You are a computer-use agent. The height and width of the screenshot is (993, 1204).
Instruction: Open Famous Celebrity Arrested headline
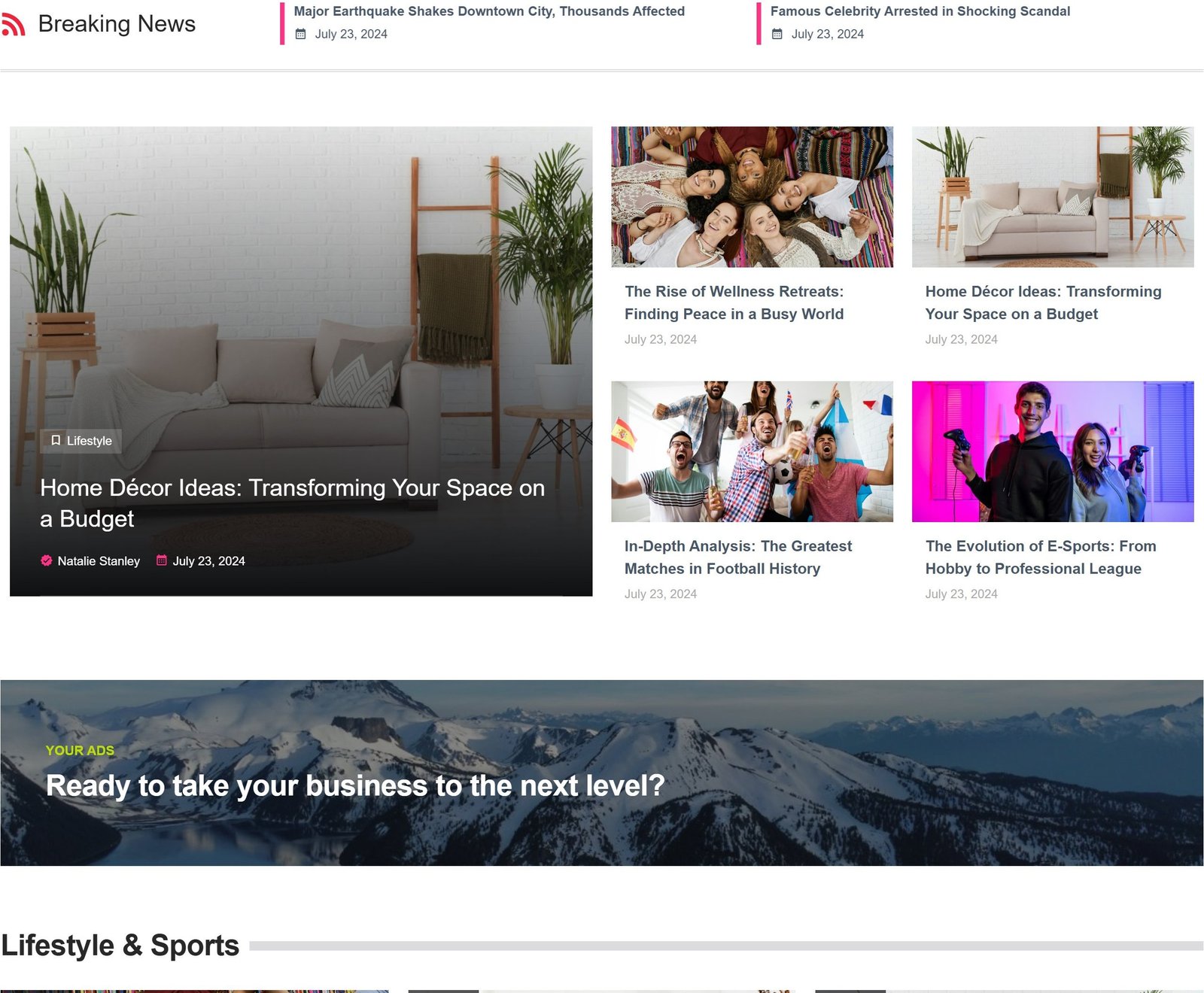click(920, 11)
